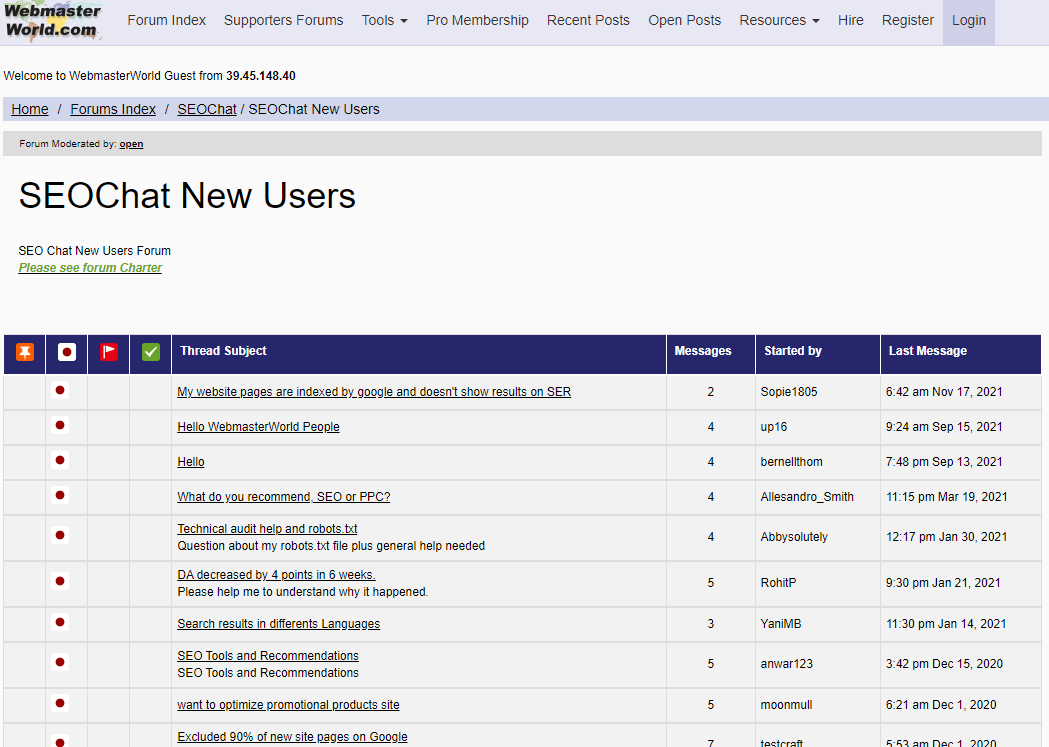Click the guest IP address 39.45.148.40
1049x747 pixels.
tap(261, 76)
